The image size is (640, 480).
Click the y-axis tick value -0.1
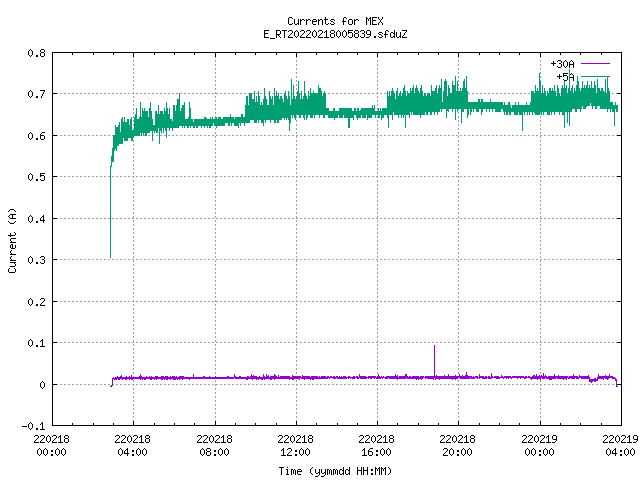(33, 426)
